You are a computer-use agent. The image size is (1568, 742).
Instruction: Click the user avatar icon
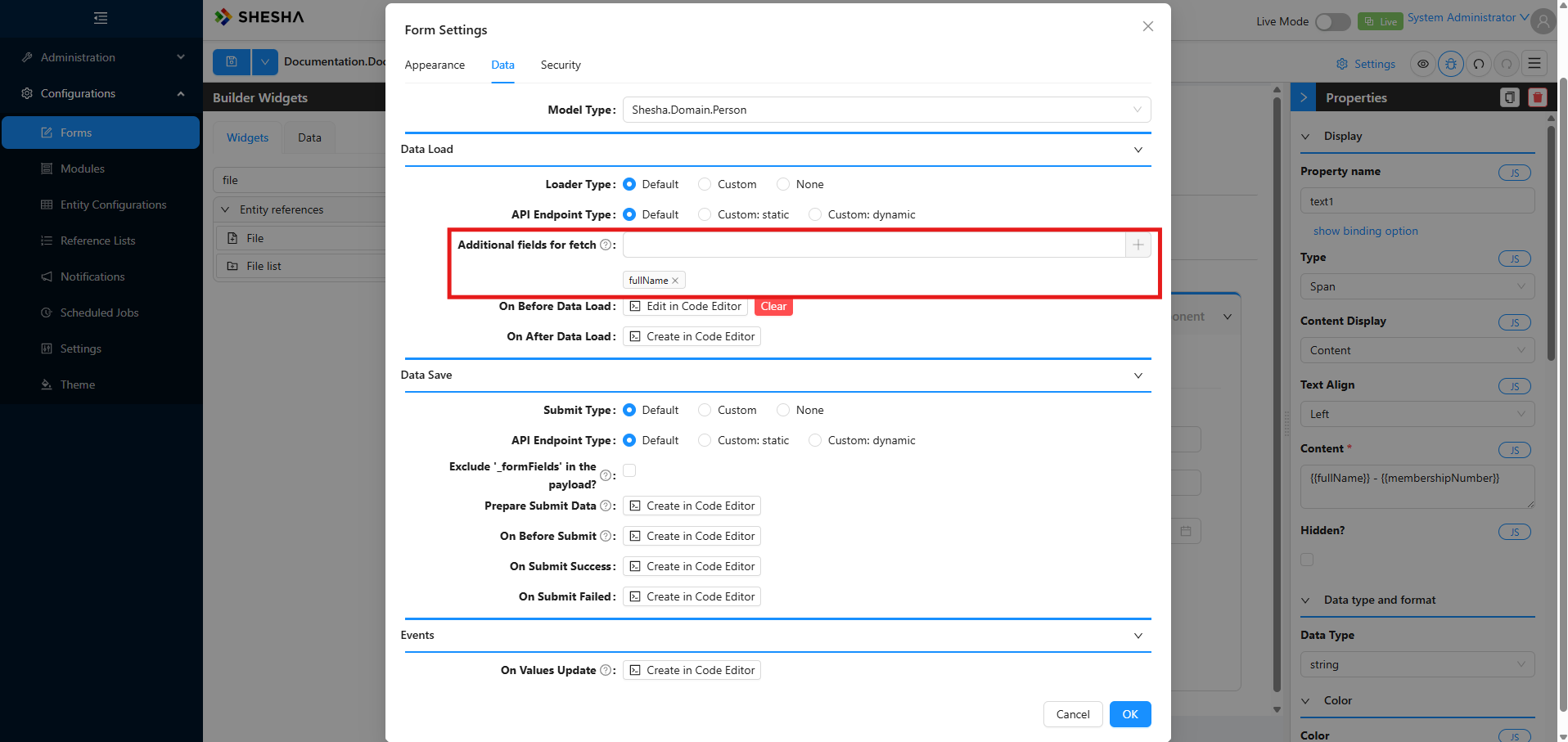tap(1543, 21)
